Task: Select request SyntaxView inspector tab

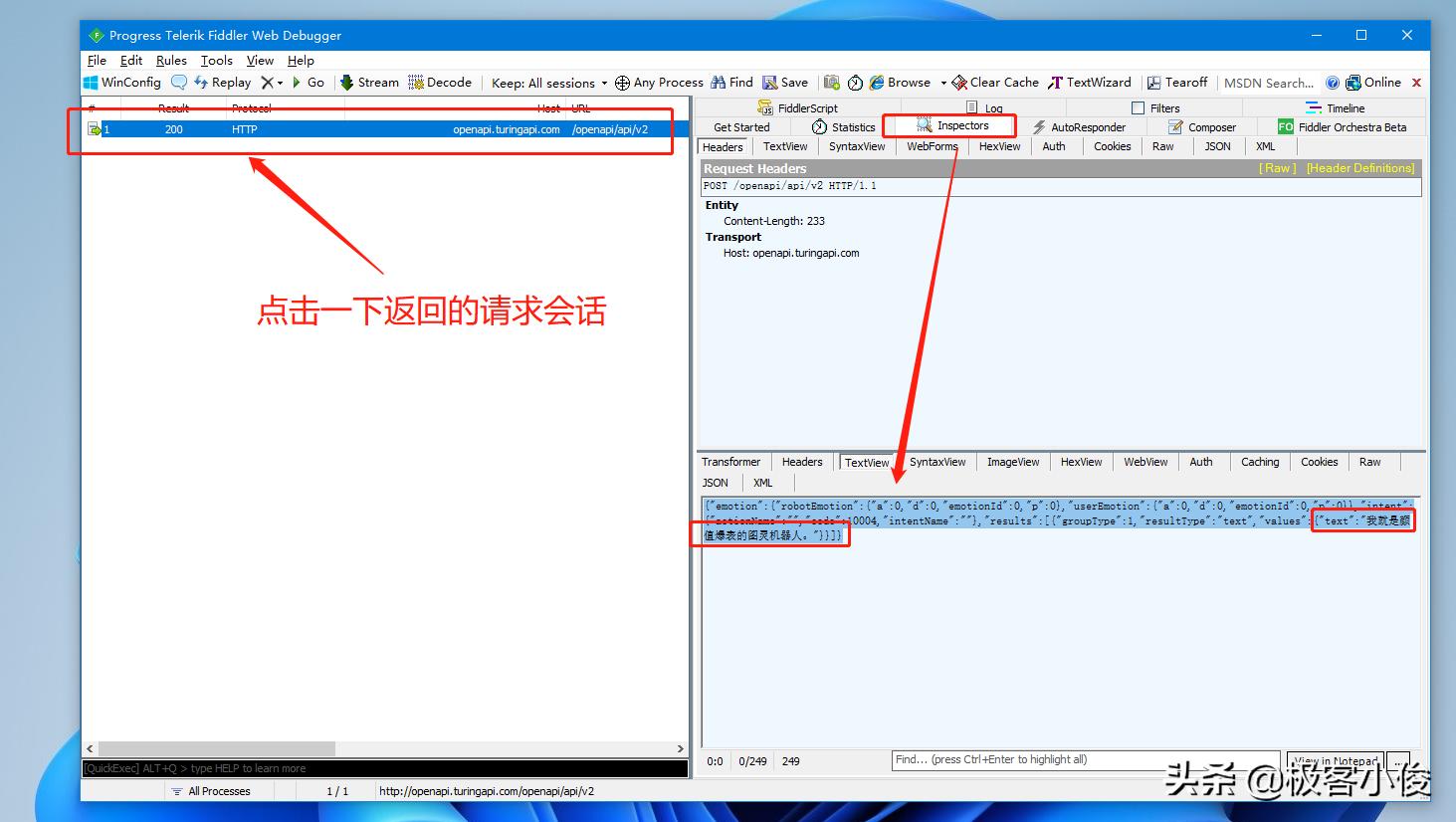Action: click(857, 146)
